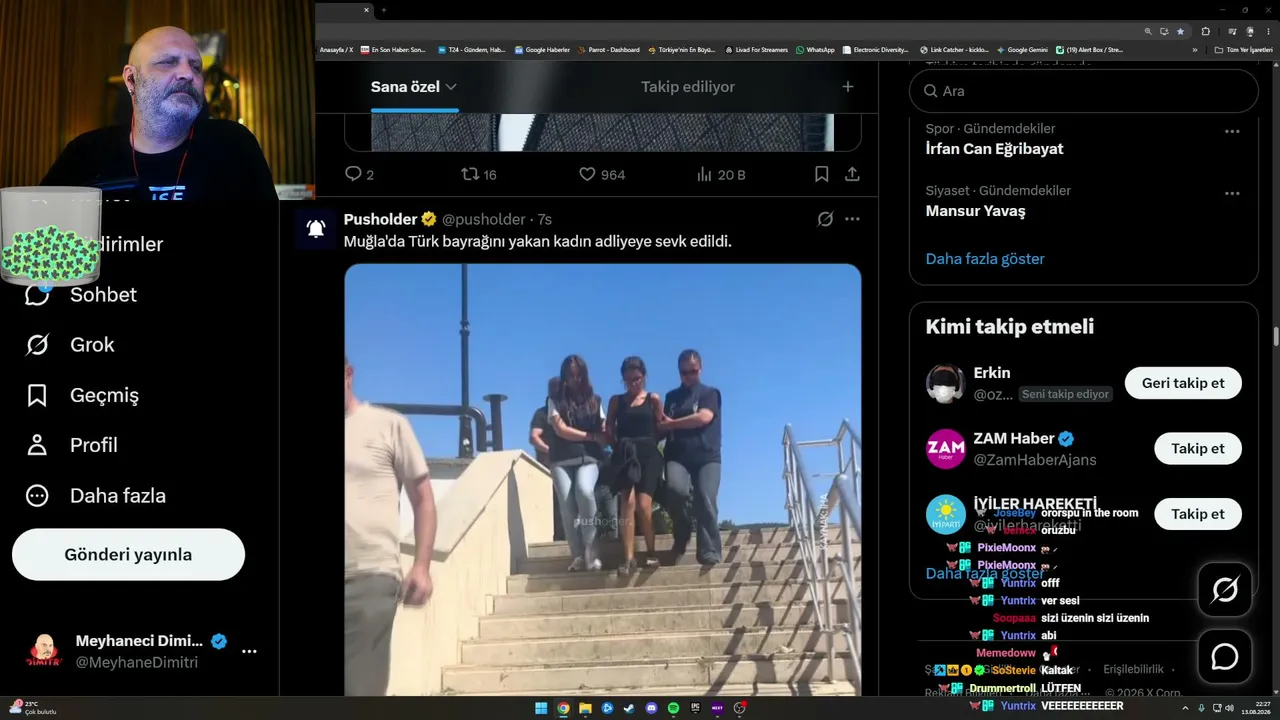Follow ZAM Haber with Takip et
The width and height of the screenshot is (1280, 720).
click(1198, 449)
